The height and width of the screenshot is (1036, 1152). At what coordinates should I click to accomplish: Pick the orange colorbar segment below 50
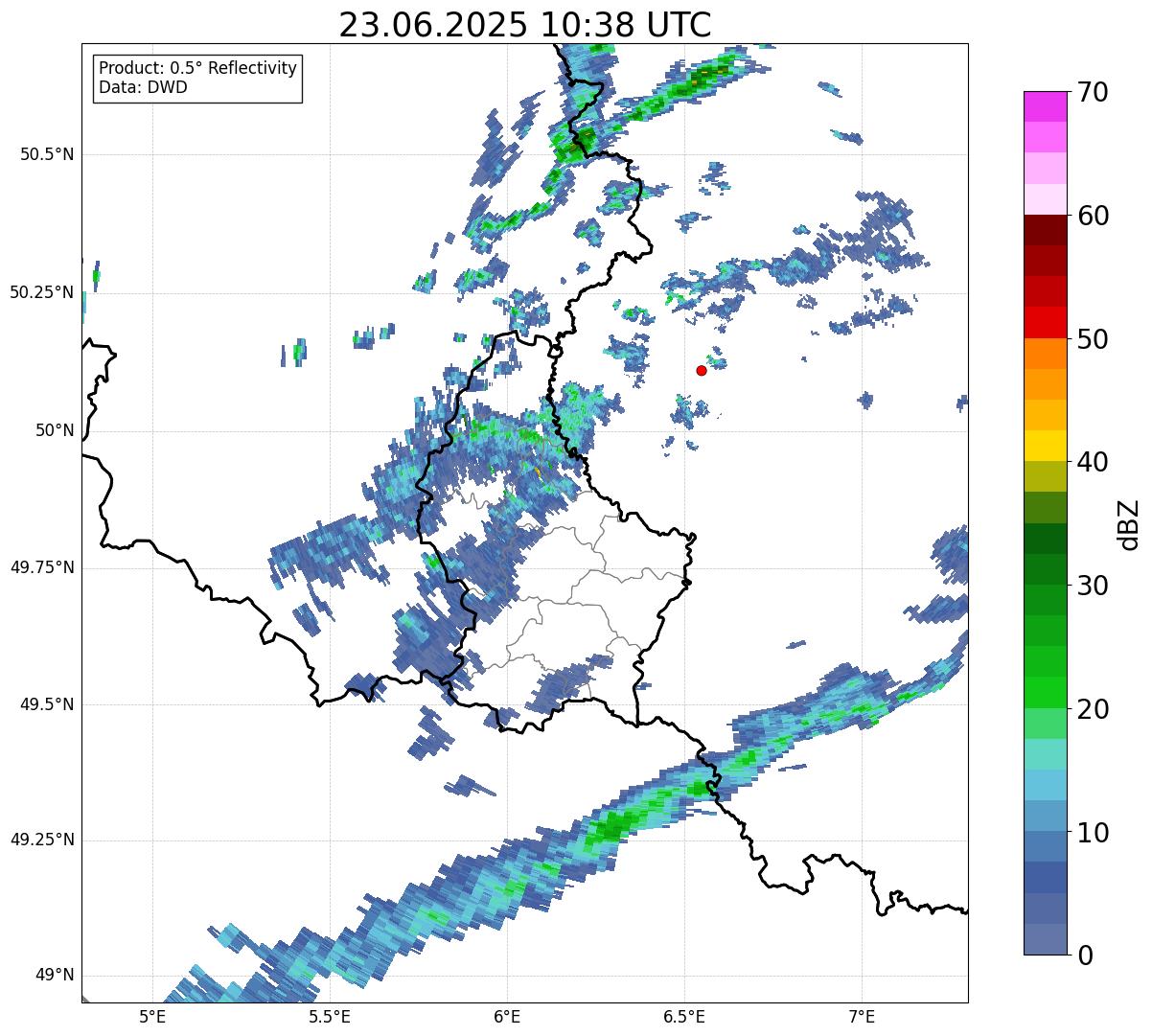coord(1045,354)
